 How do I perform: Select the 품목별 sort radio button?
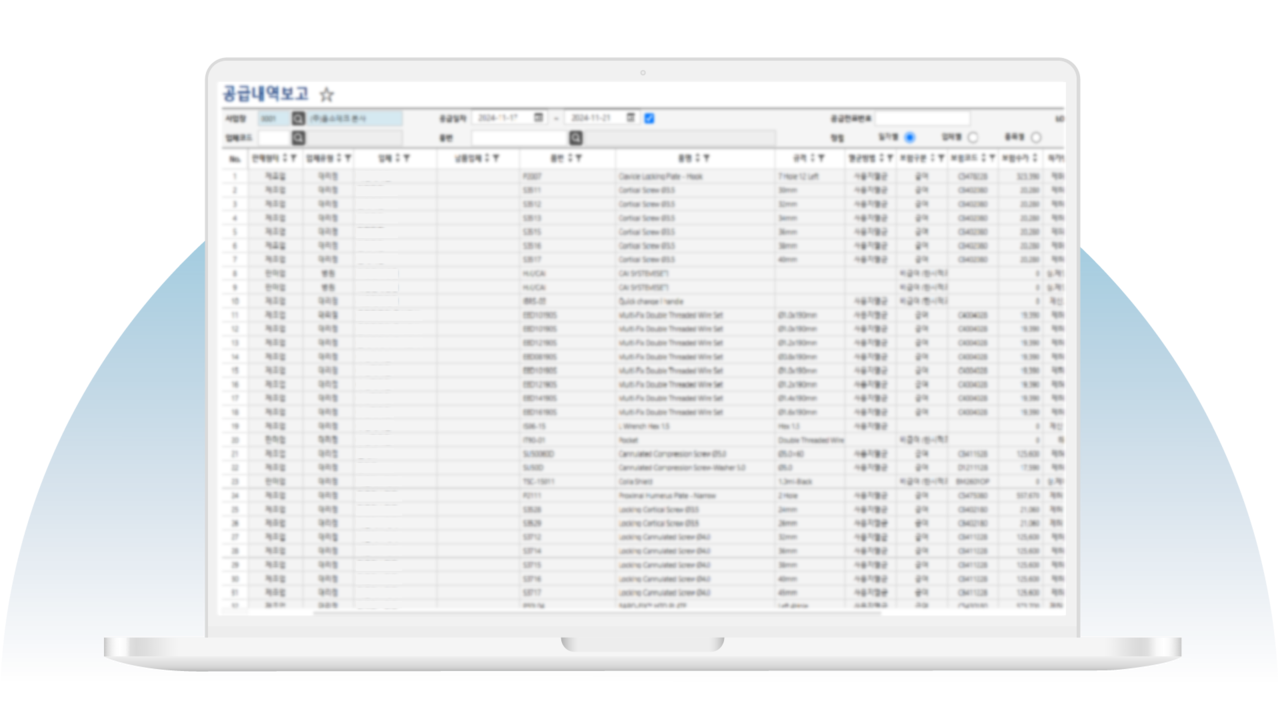point(1035,138)
